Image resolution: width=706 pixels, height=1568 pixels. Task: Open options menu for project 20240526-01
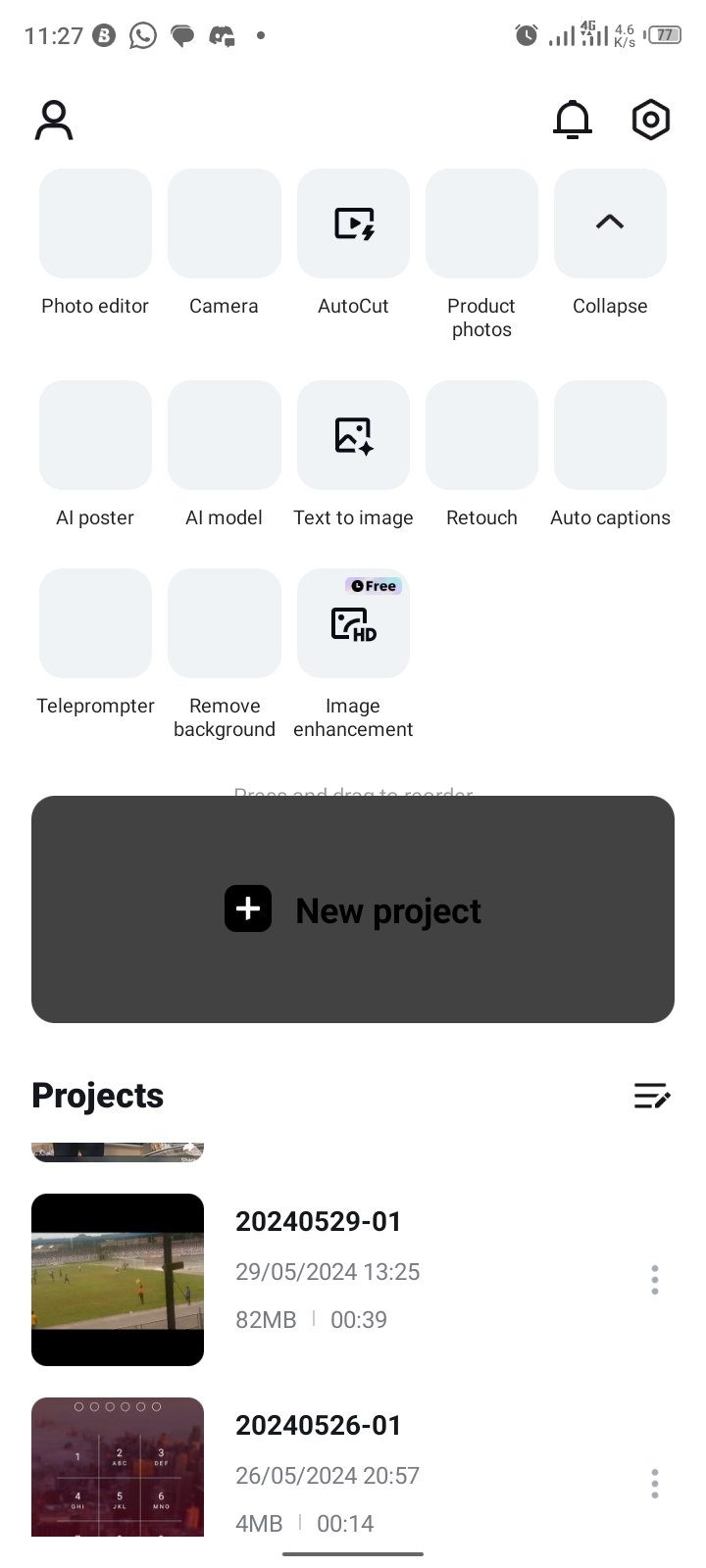tap(655, 1484)
